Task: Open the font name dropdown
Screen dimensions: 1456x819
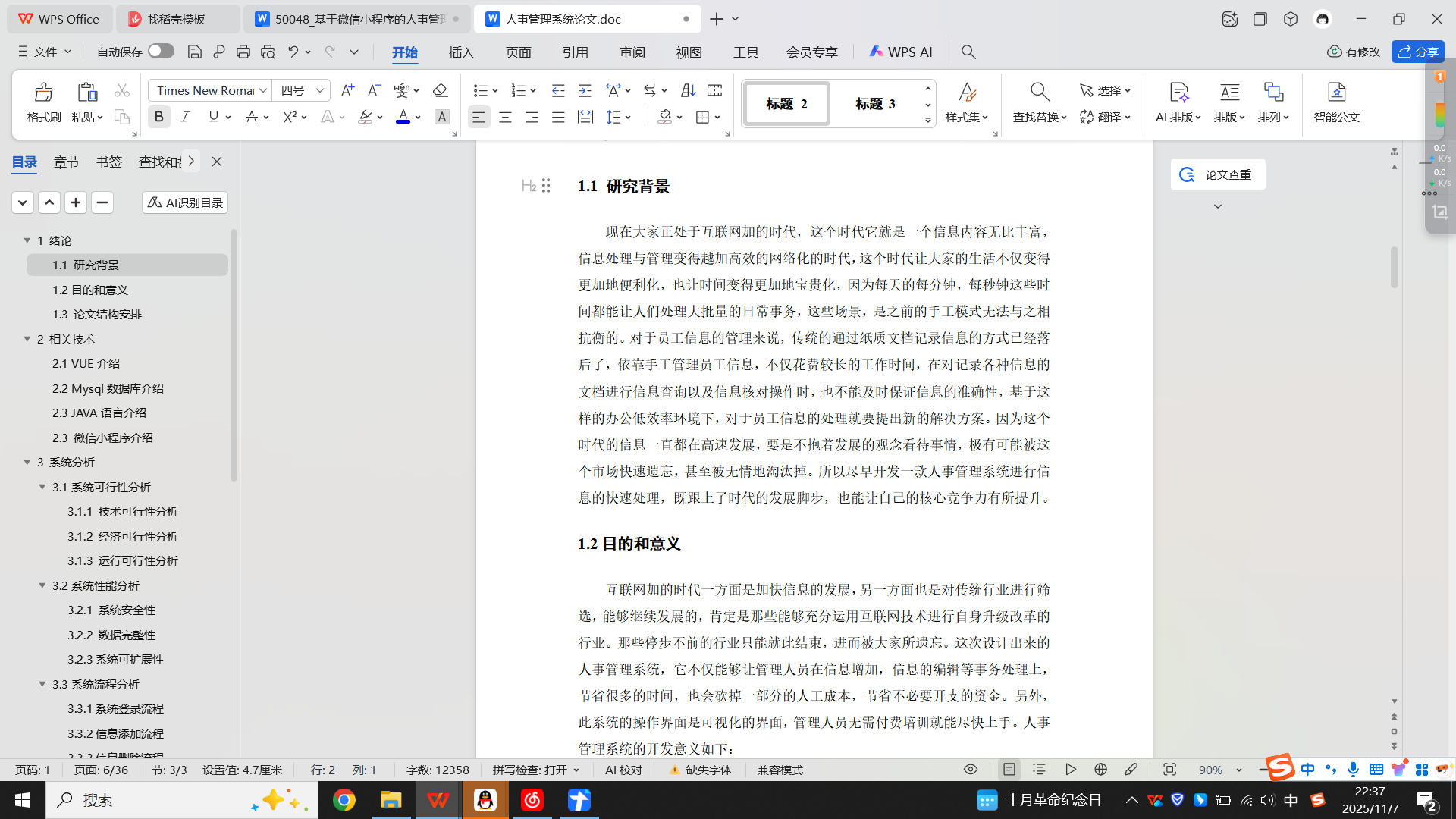Action: (x=263, y=90)
